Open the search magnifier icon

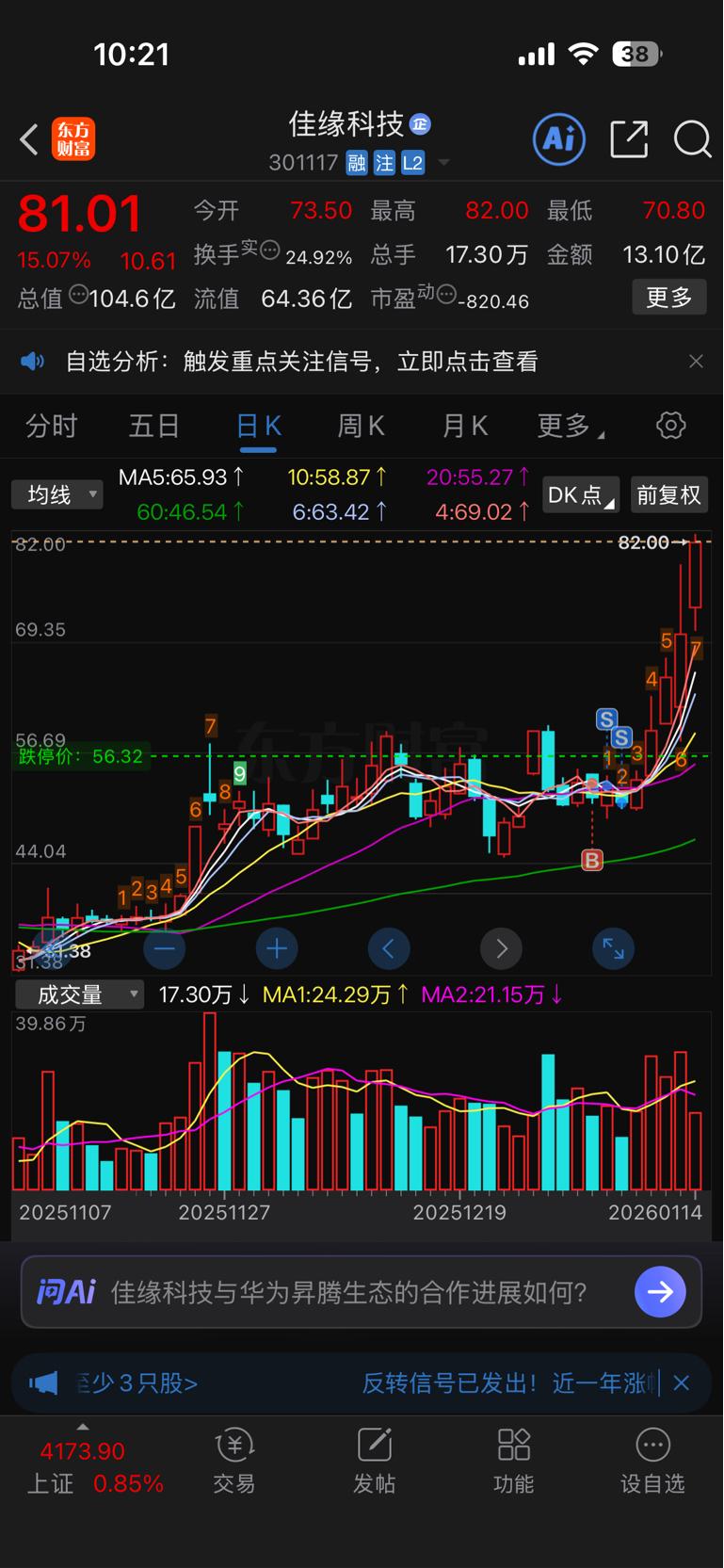[x=692, y=139]
